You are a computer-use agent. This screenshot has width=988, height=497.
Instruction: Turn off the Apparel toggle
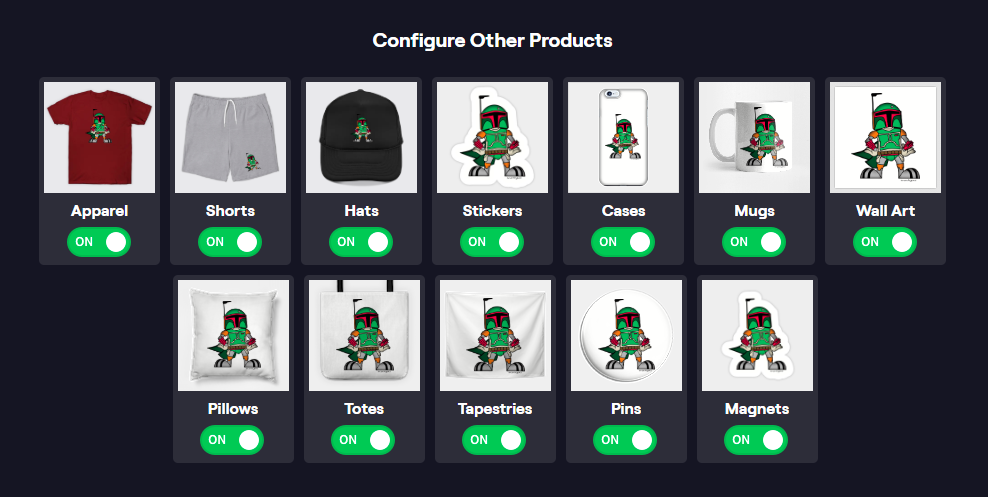coord(99,242)
